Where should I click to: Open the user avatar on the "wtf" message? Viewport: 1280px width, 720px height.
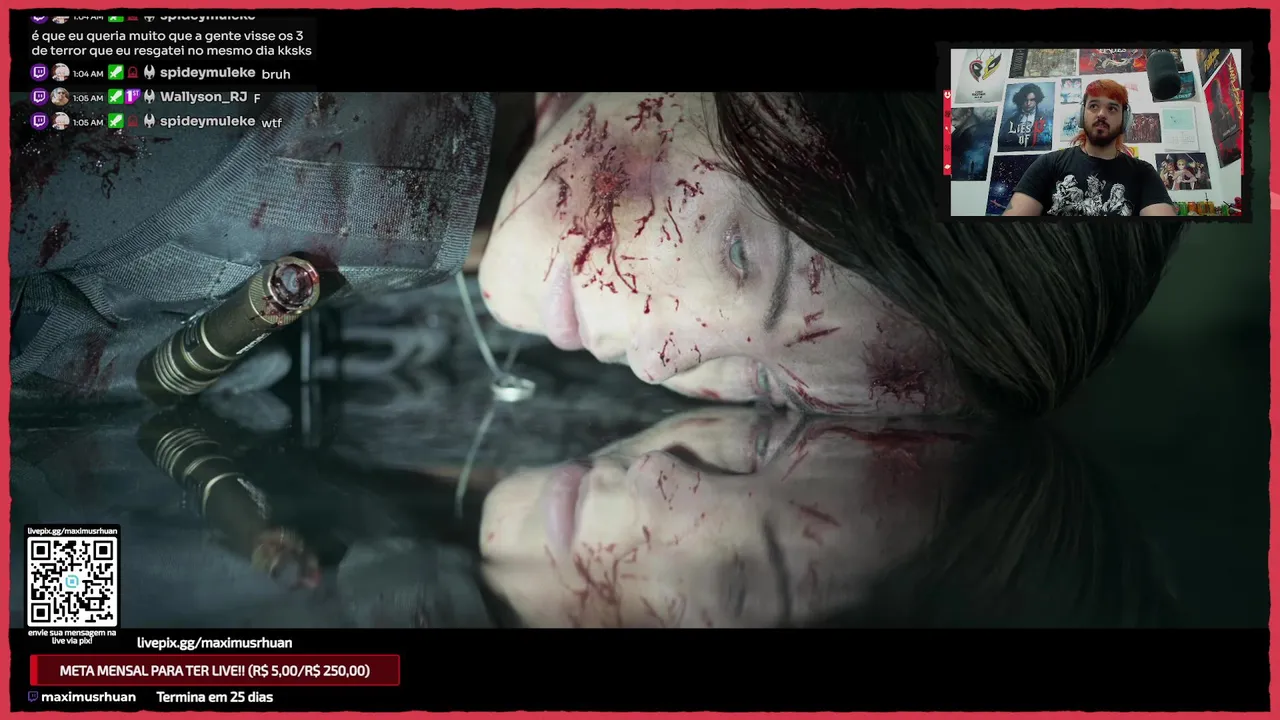60,121
